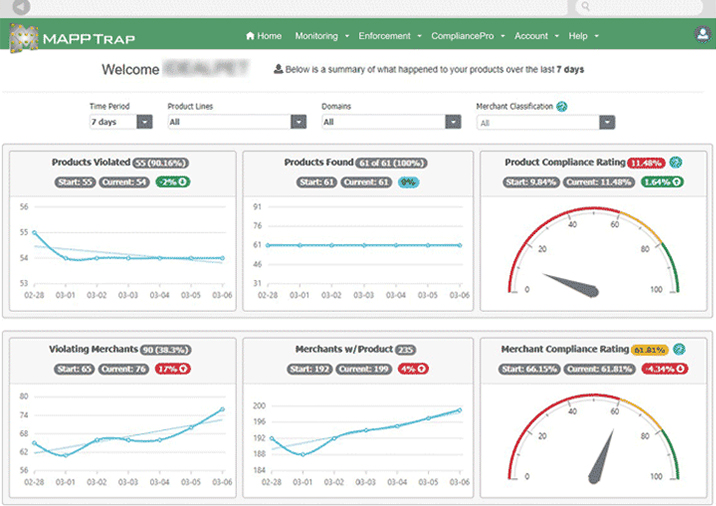Click the Merchant Classification help icon
The height and width of the screenshot is (506, 716).
pos(562,106)
